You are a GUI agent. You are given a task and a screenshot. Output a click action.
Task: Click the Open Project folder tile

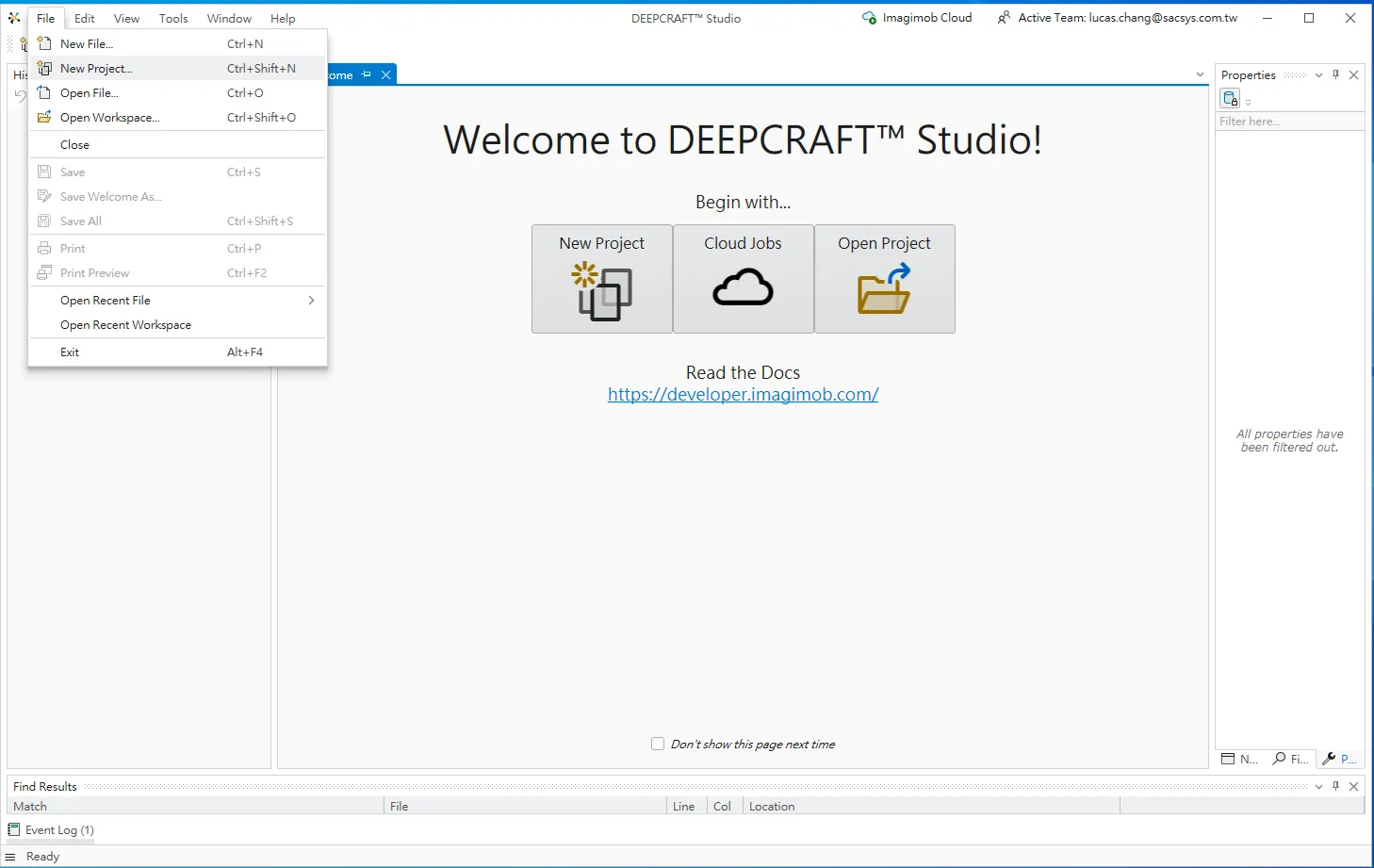(884, 279)
